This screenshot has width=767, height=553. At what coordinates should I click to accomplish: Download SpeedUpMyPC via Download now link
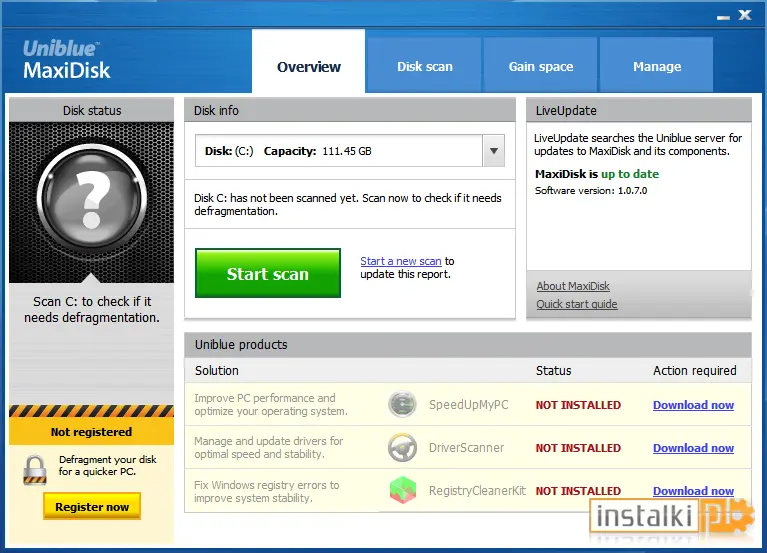click(693, 405)
